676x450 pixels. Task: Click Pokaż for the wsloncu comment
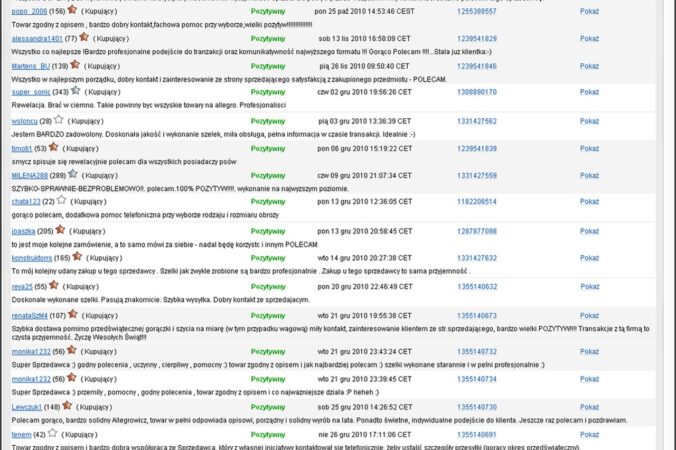coord(589,122)
